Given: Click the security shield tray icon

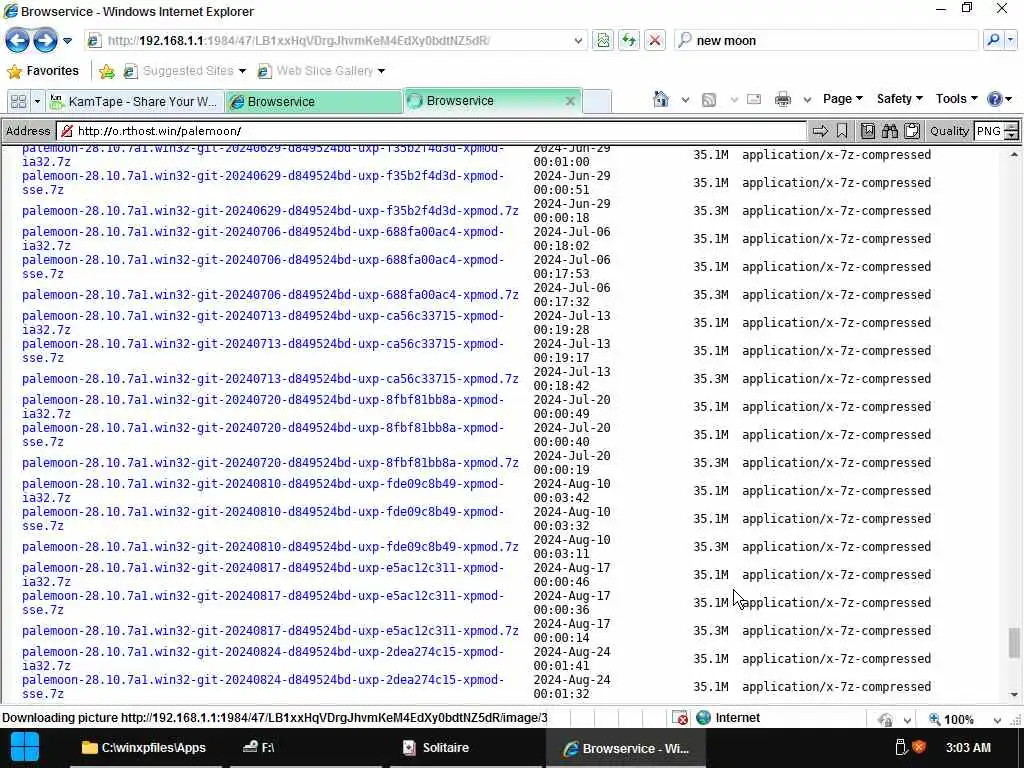Looking at the screenshot, I should tap(920, 748).
